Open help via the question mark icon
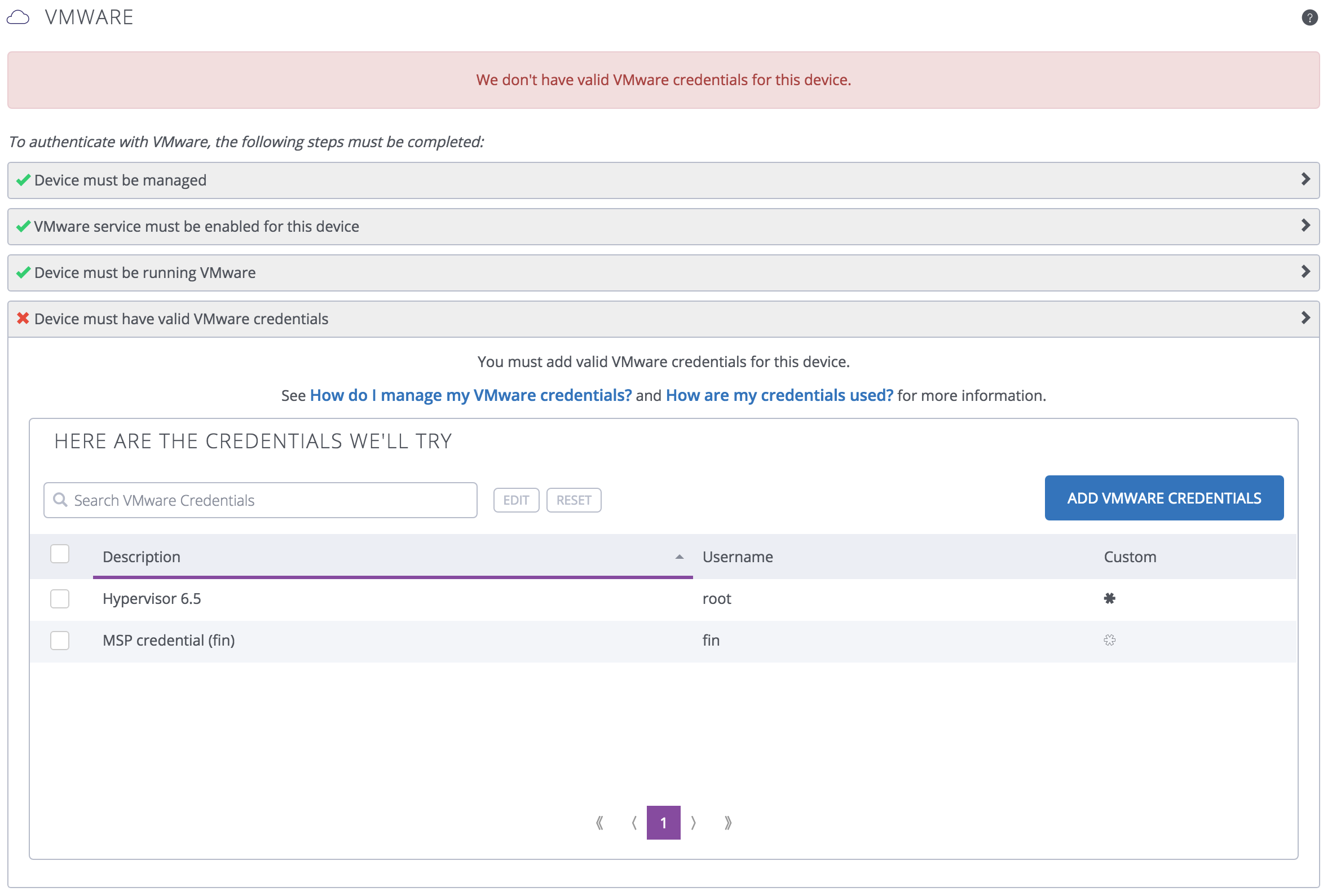 tap(1310, 17)
